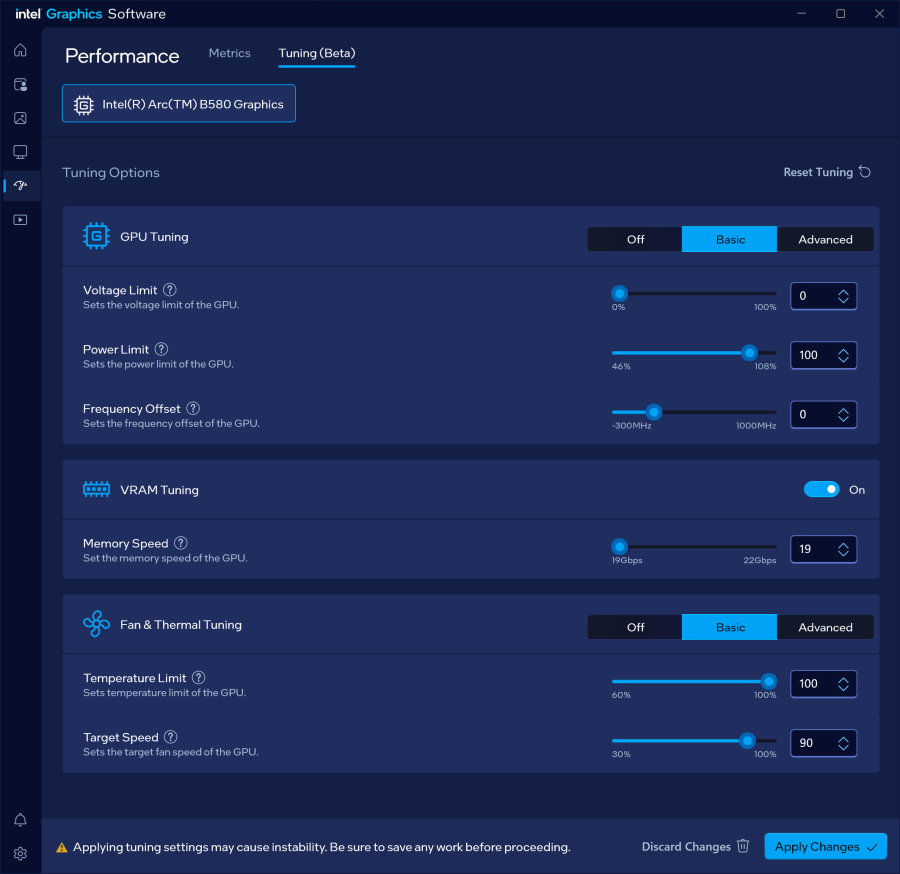Maximize the Intel Graphics Software window
The image size is (900, 874).
[x=840, y=14]
